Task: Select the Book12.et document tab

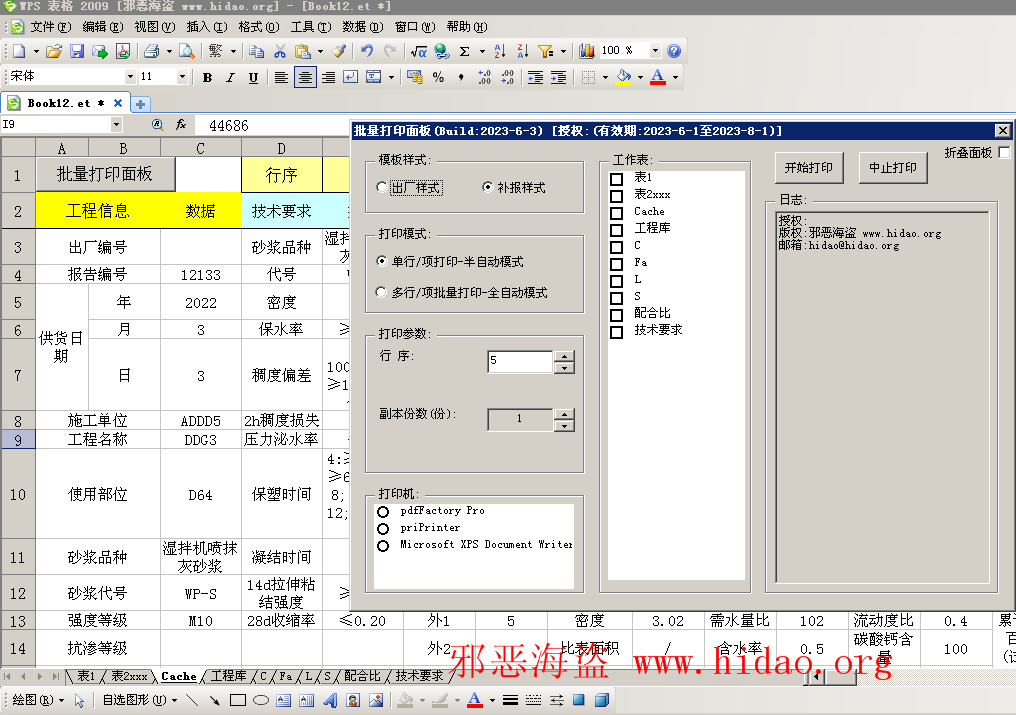Action: pos(64,103)
